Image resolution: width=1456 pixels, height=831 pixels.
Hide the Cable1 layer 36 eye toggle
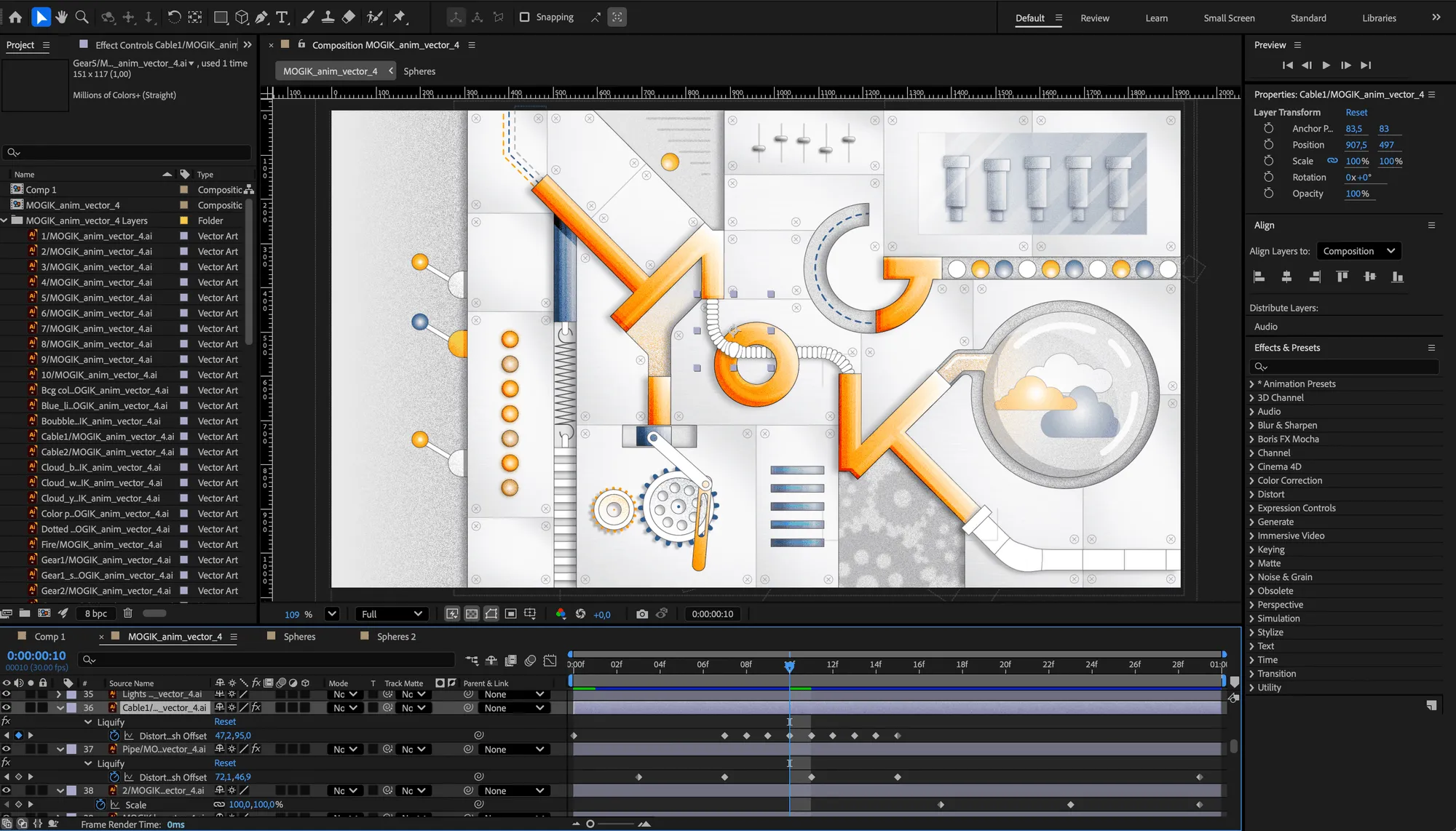pyautogui.click(x=7, y=707)
